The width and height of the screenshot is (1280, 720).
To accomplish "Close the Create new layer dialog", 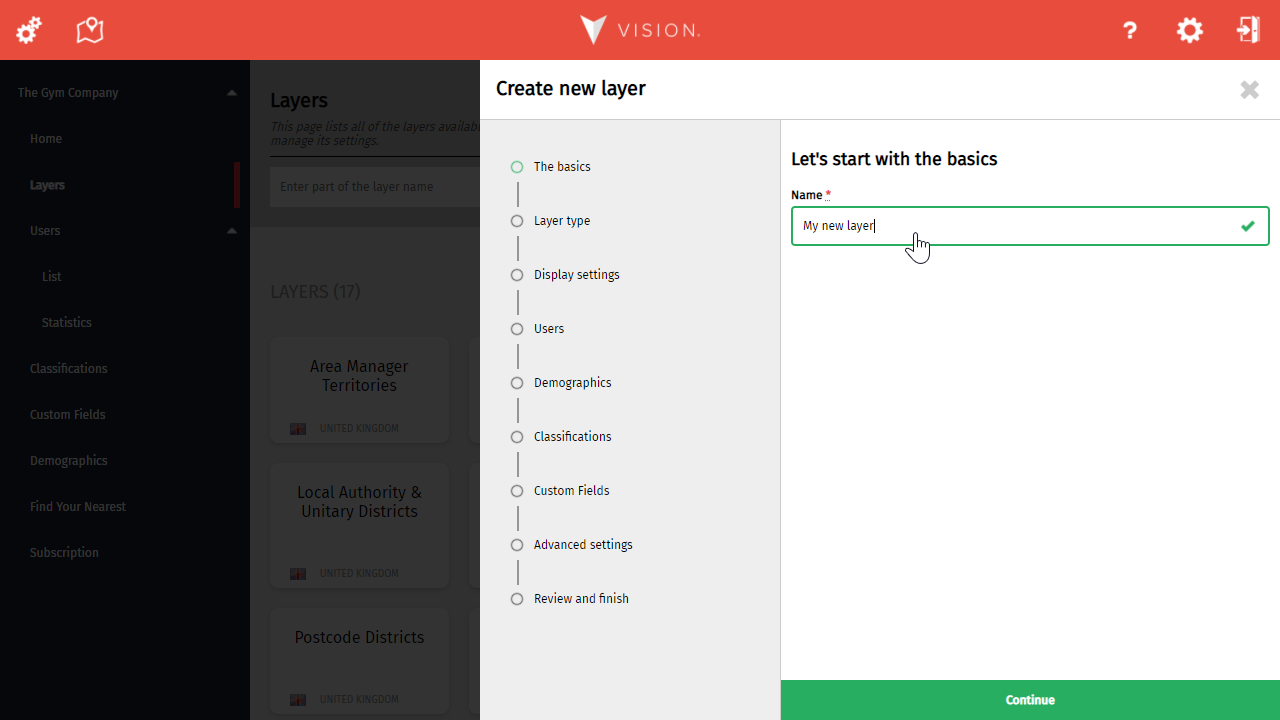I will pos(1249,90).
